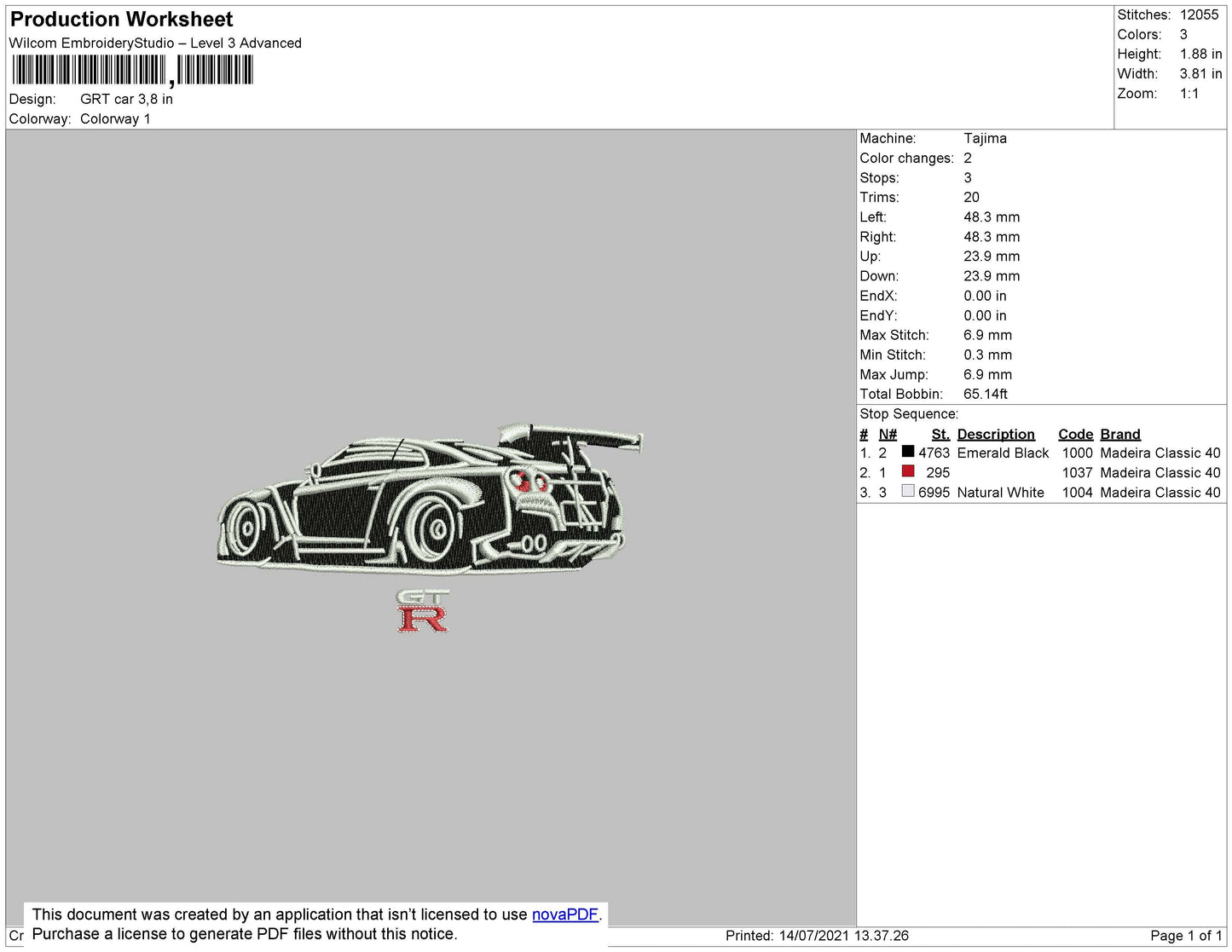Click the design name 'GRT car 3,8 in'
The height and width of the screenshot is (952, 1232).
(x=126, y=99)
